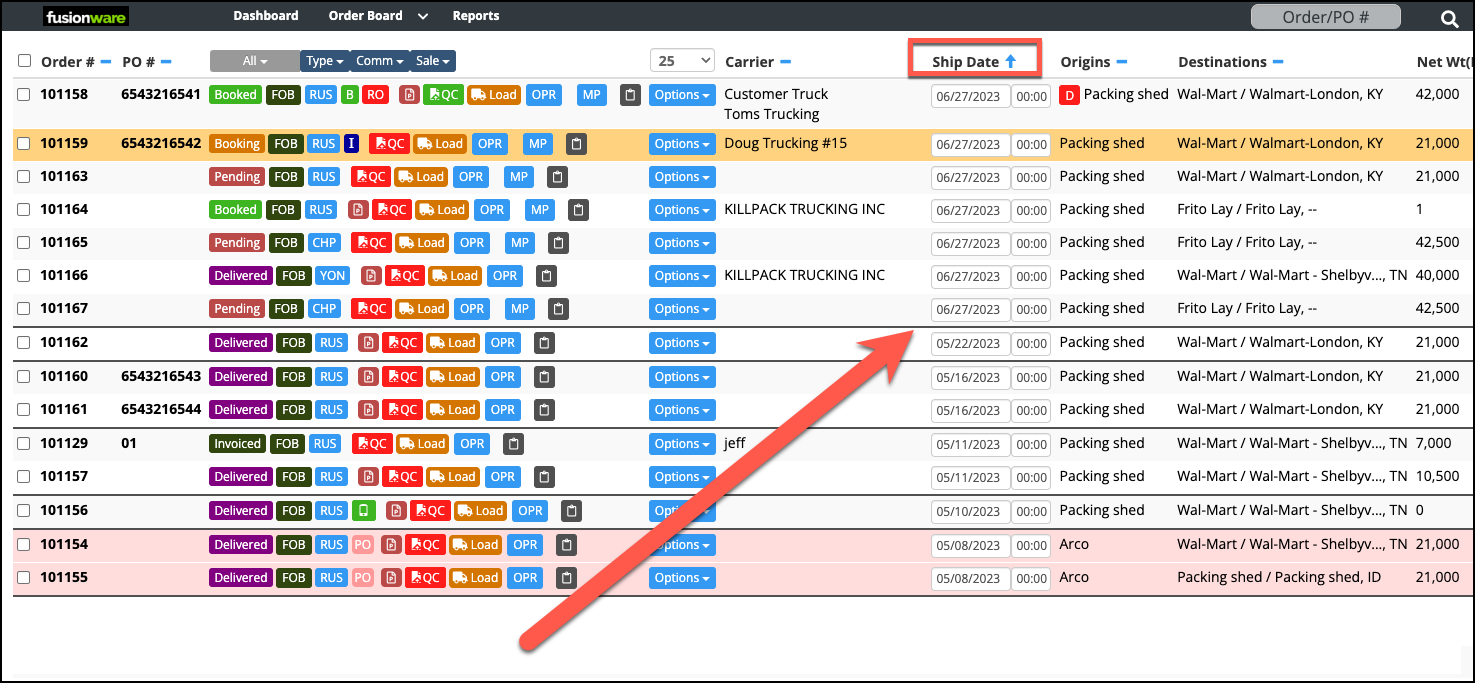Image resolution: width=1475 pixels, height=683 pixels.
Task: Click the clipboard icon for order 101155
Action: click(x=566, y=578)
